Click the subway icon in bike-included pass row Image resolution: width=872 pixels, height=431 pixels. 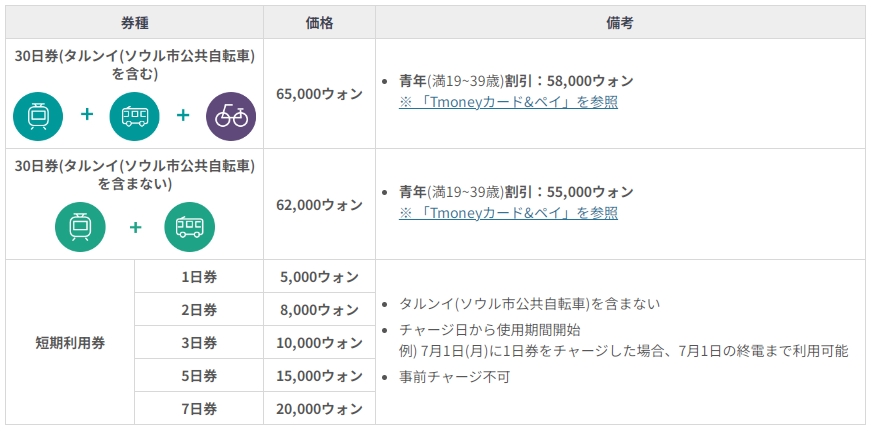pyautogui.click(x=38, y=115)
